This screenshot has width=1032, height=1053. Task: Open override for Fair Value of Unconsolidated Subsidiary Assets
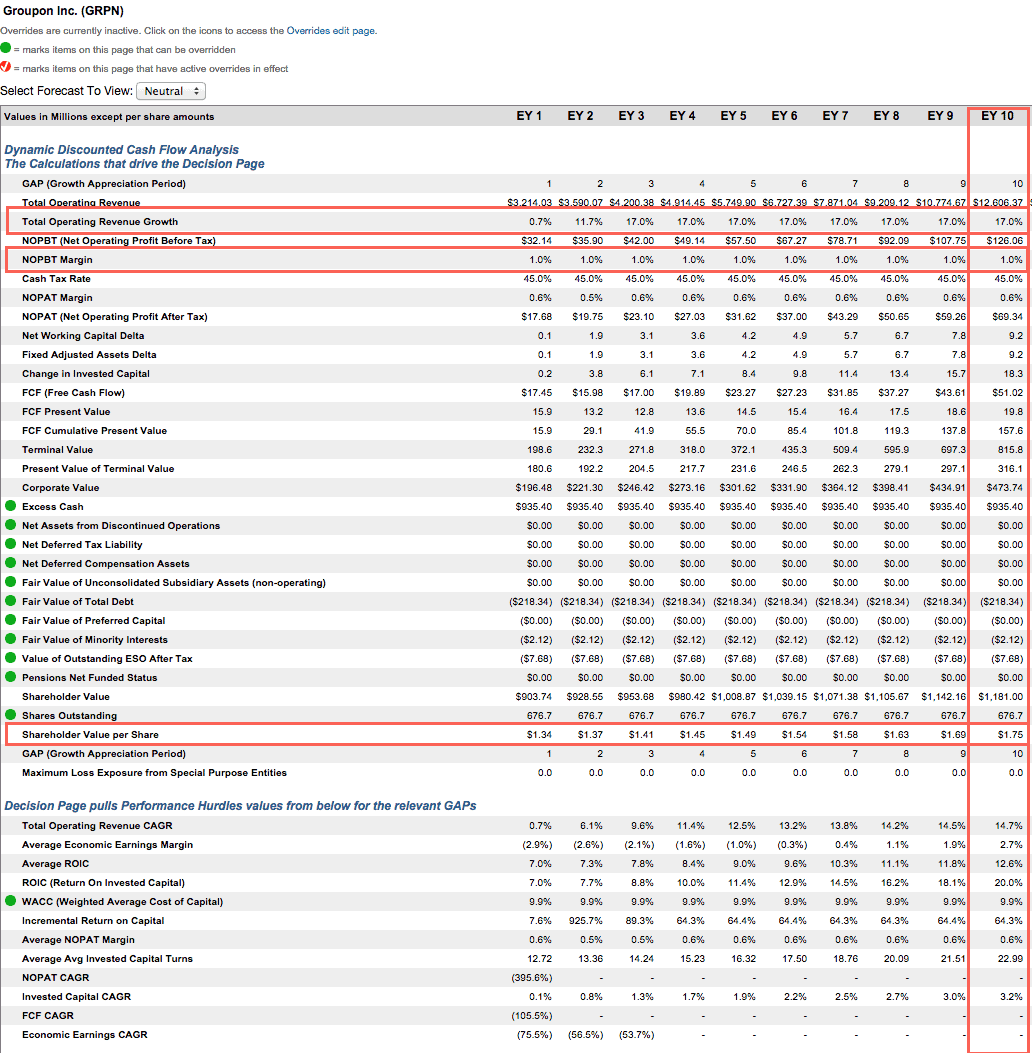pos(11,582)
